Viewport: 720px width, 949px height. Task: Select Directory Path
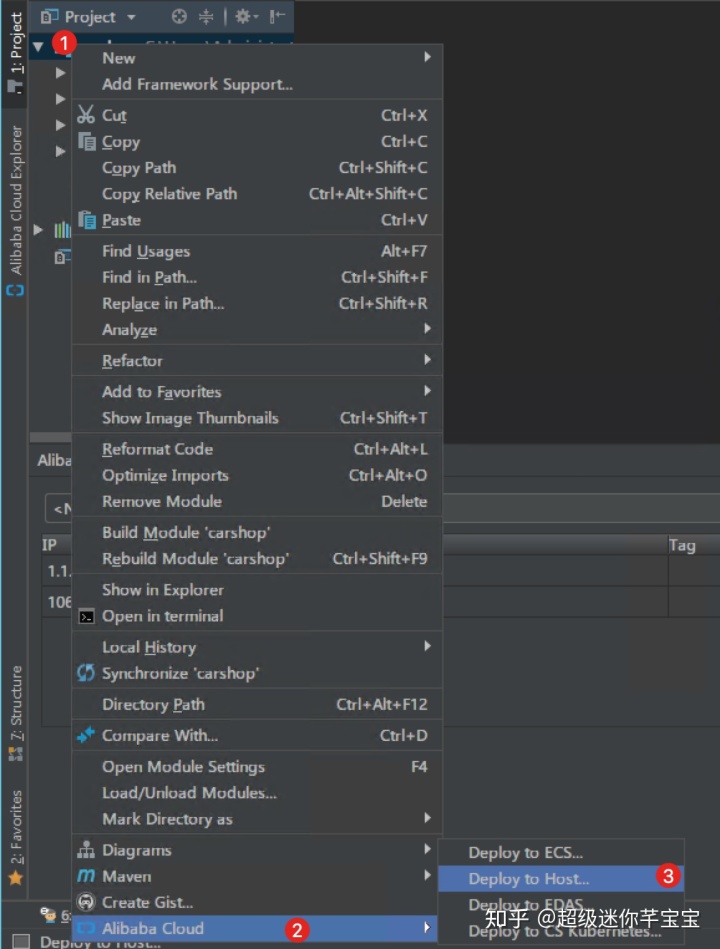coord(257,704)
